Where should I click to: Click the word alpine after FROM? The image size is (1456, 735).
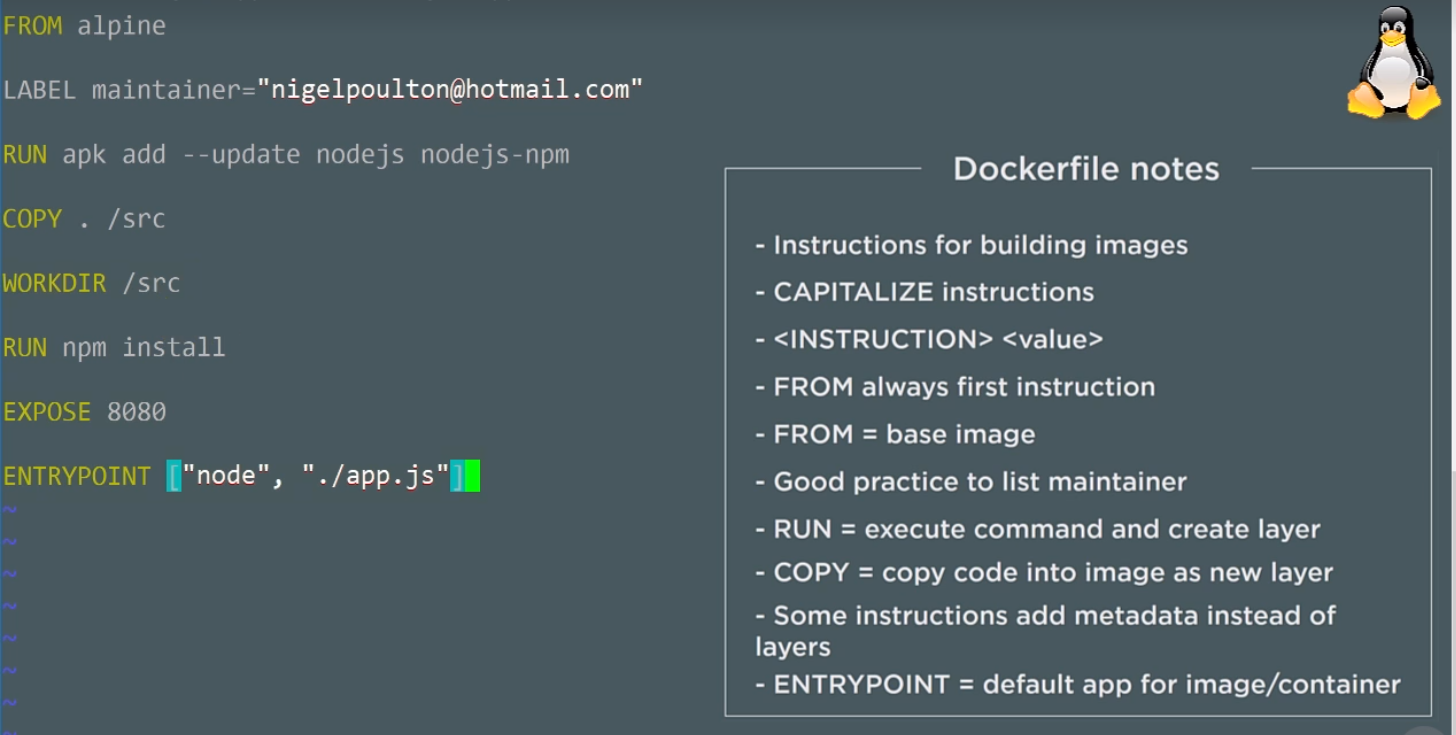(122, 27)
